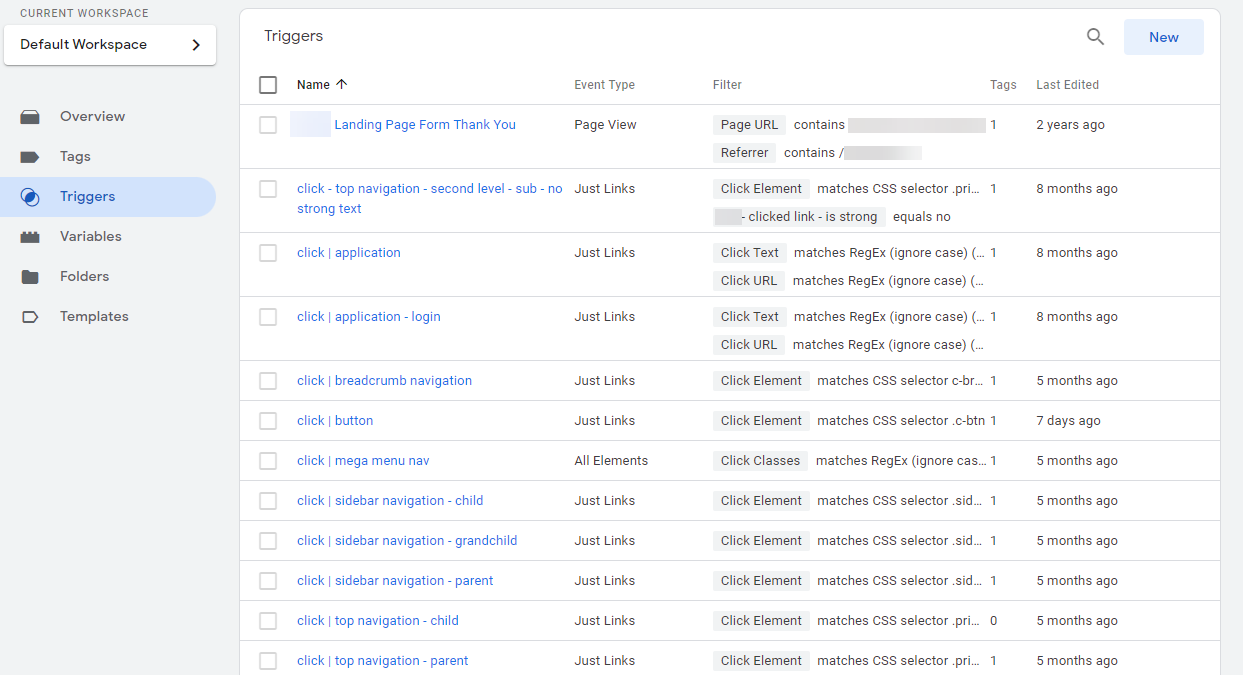Viewport: 1243px width, 675px height.
Task: Tick checkbox for Landing Page Form Thank You
Action: (x=268, y=125)
